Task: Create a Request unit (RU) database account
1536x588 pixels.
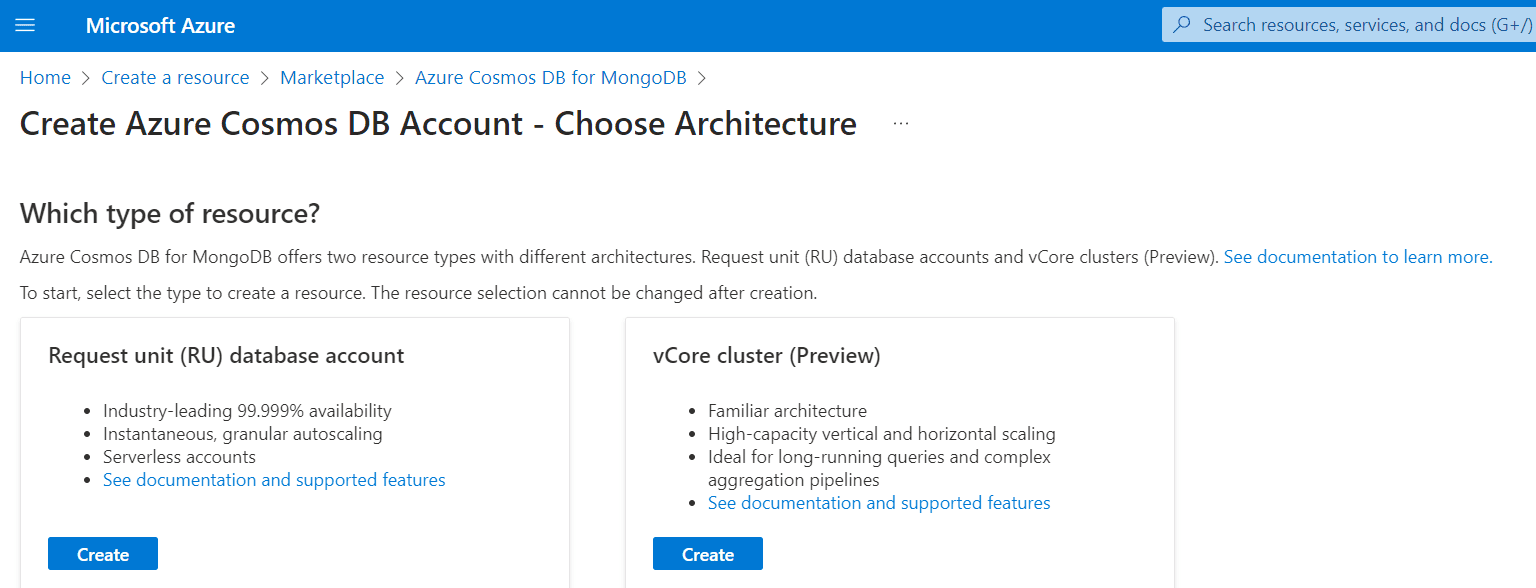Action: click(103, 554)
